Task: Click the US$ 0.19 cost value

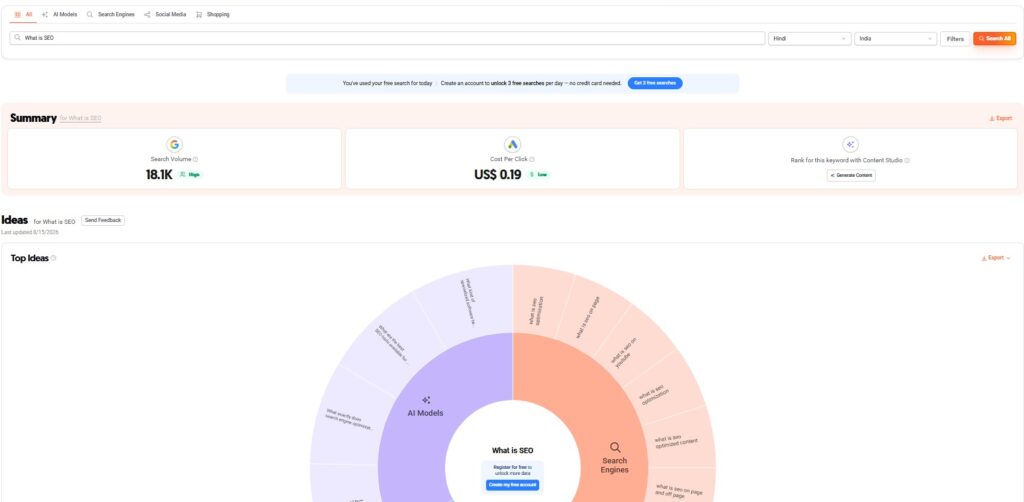Action: coord(498,175)
